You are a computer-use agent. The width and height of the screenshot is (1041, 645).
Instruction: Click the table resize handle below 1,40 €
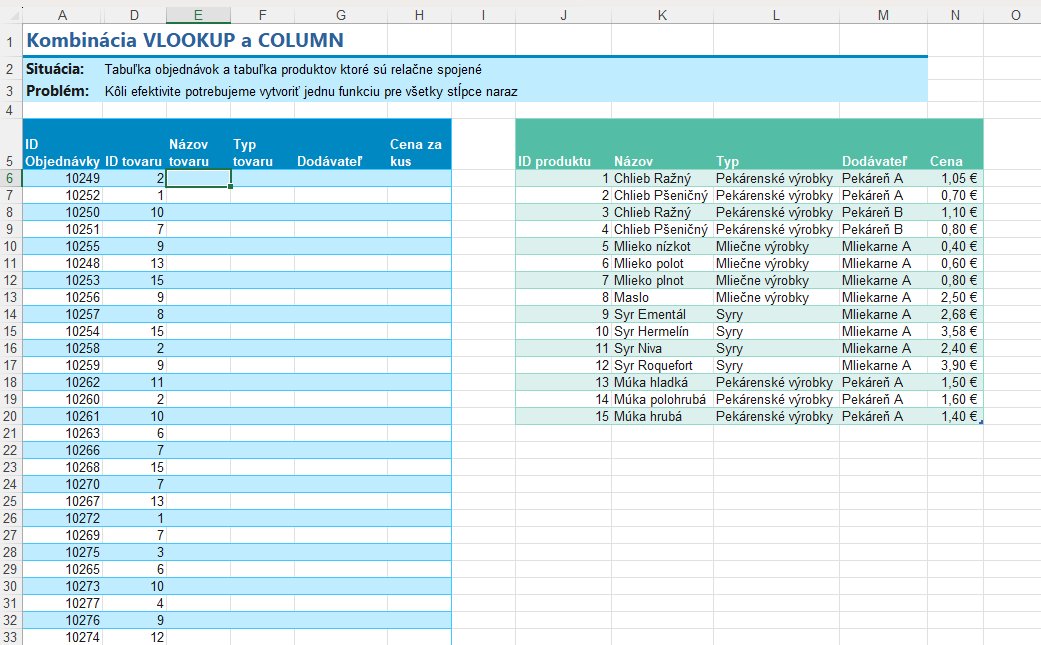coord(981,422)
